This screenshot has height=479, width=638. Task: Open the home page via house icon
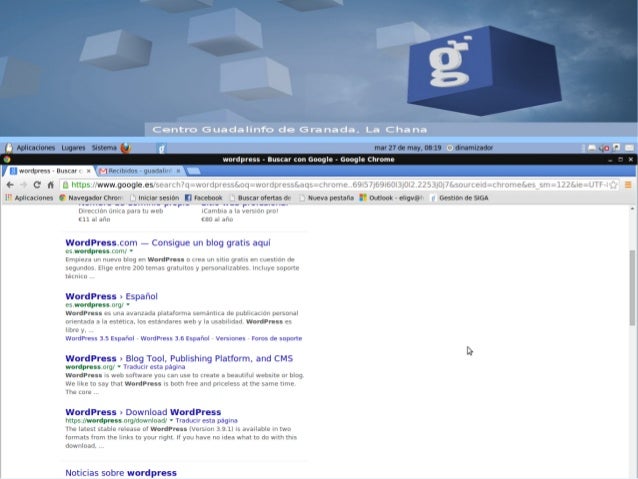click(50, 185)
